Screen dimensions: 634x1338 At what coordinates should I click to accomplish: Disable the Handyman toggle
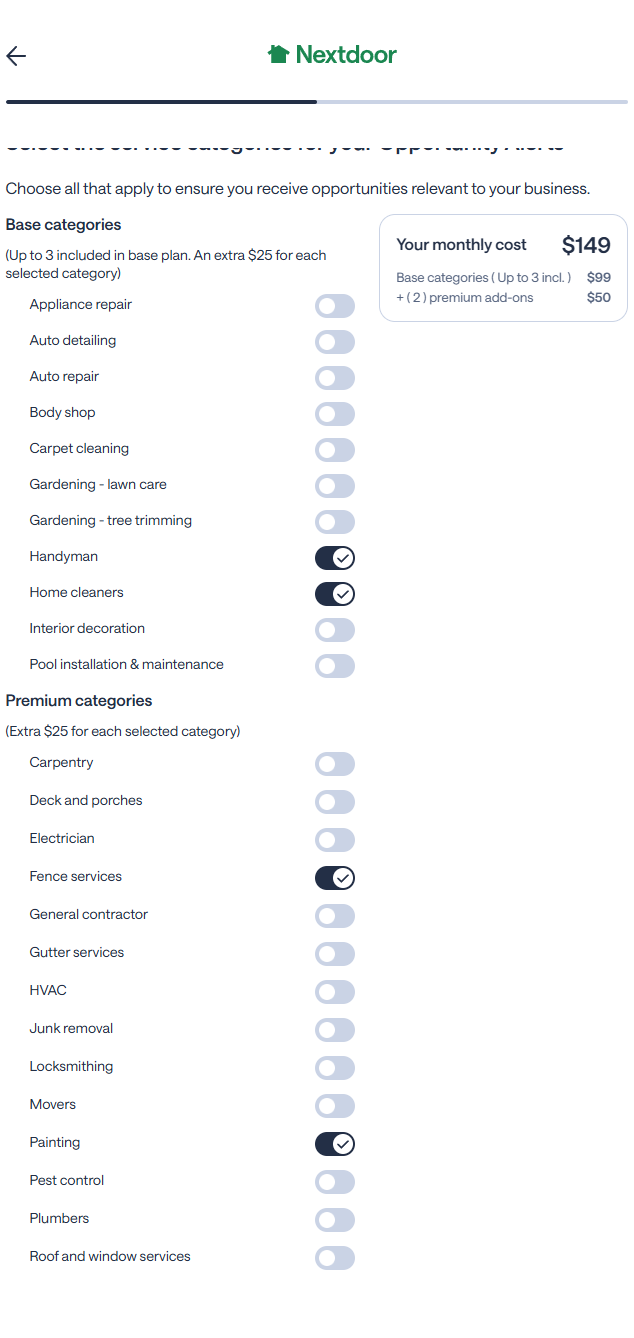click(x=335, y=558)
